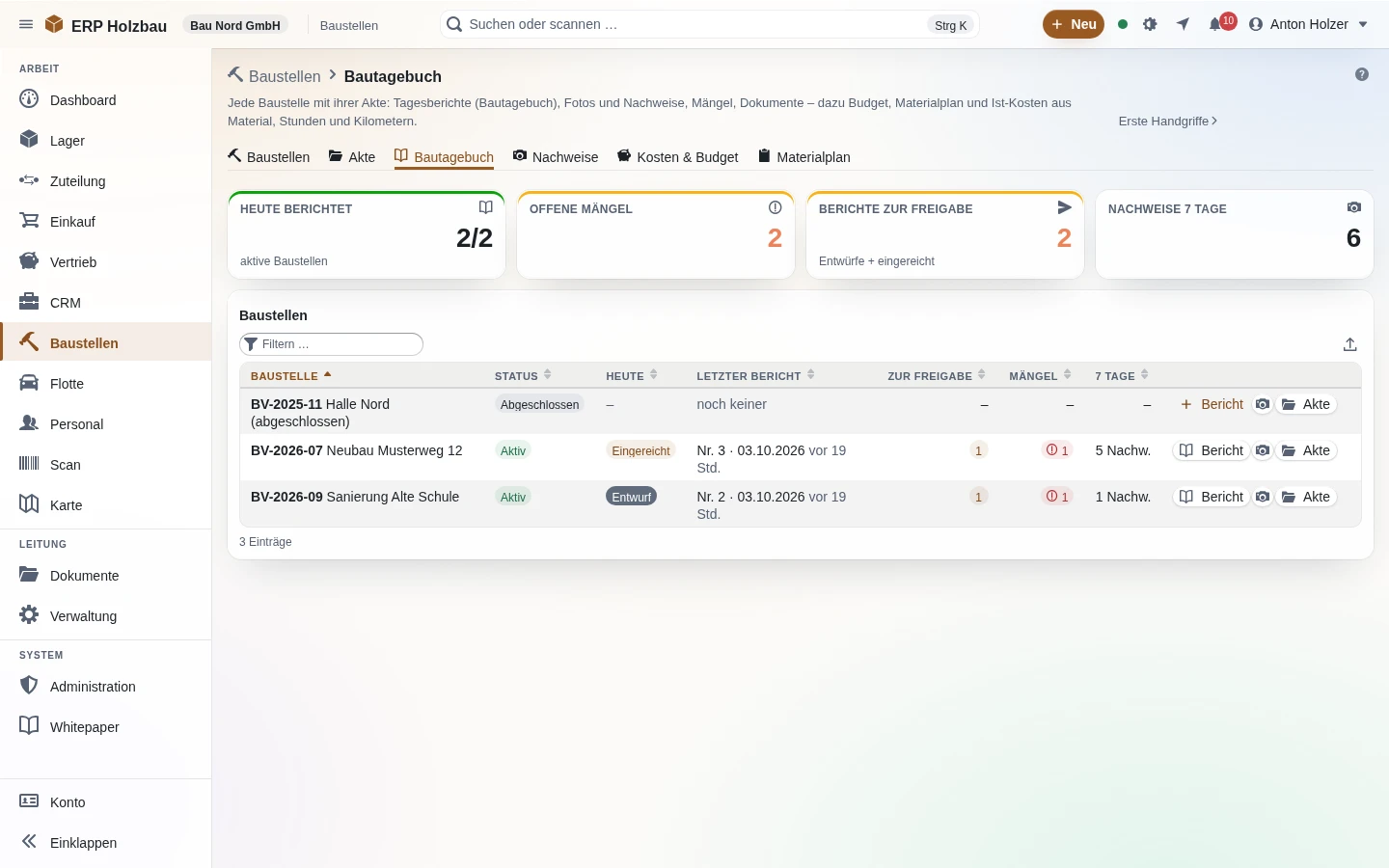This screenshot has height=868, width=1389.
Task: Open Einkauf module
Action: 106,221
